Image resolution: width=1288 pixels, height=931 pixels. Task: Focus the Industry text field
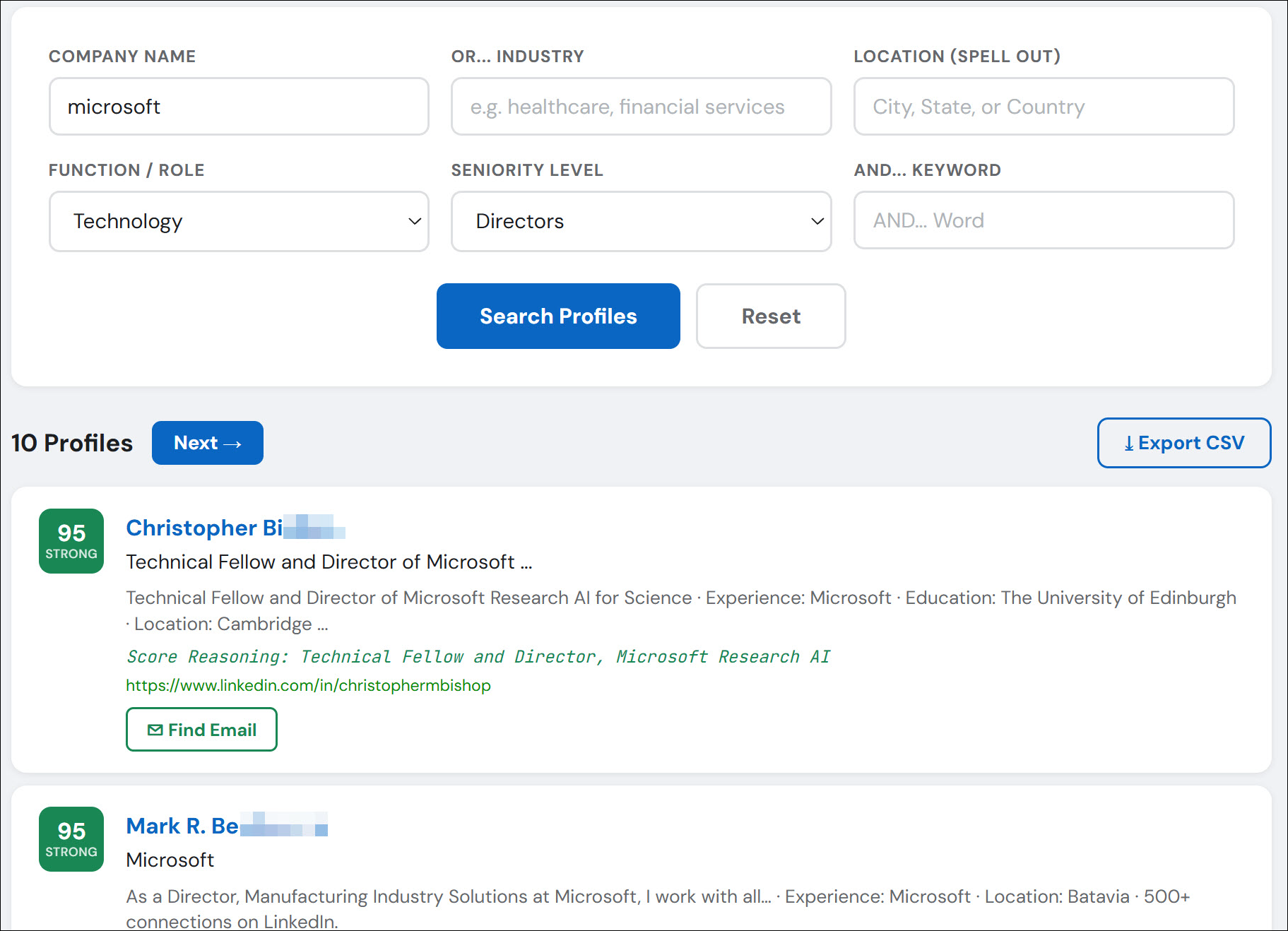[641, 107]
